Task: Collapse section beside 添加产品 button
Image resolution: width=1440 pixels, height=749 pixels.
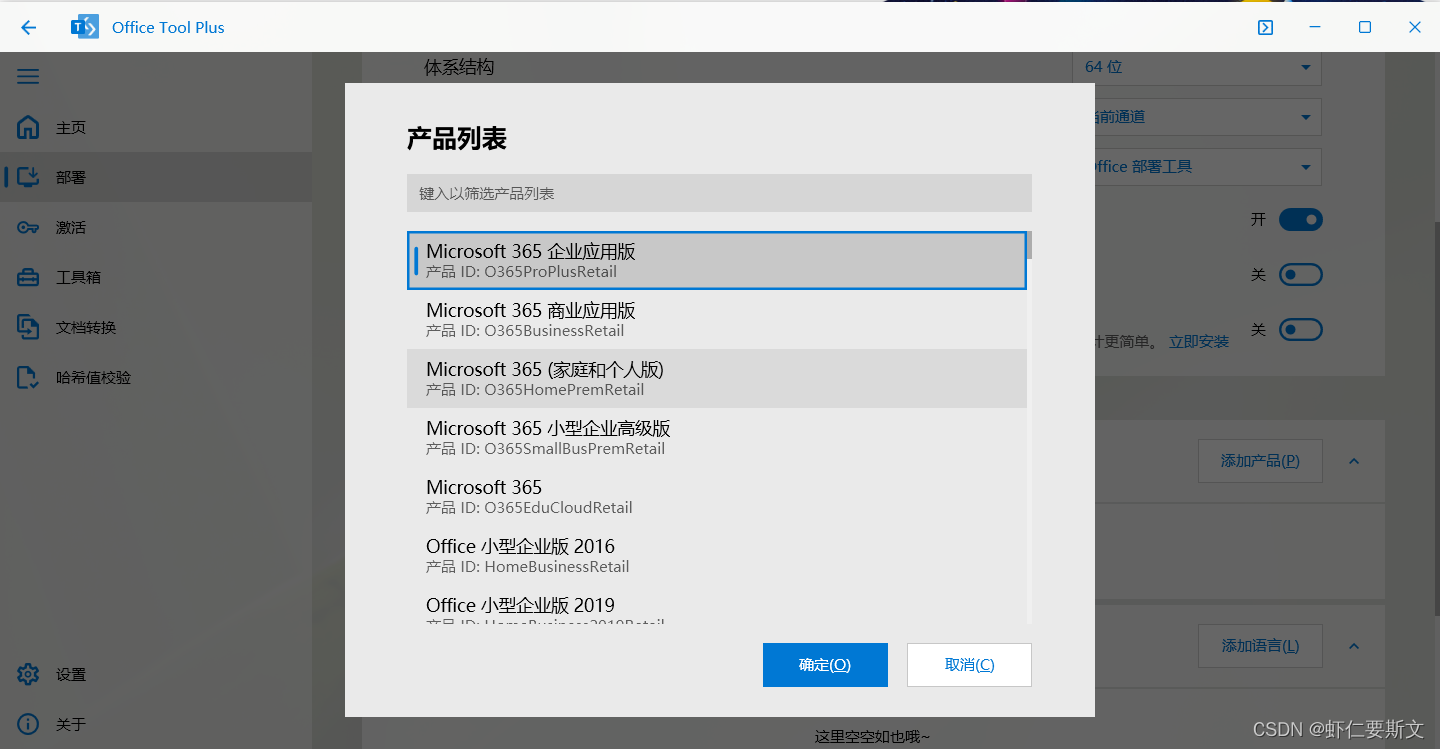Action: coord(1354,461)
